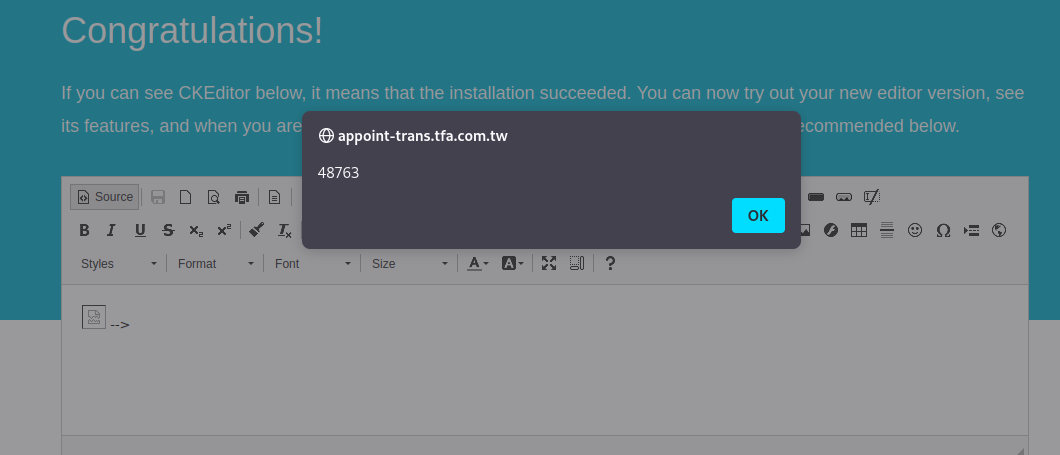Click the IFrame globe icon
This screenshot has width=1060, height=455.
(x=998, y=231)
